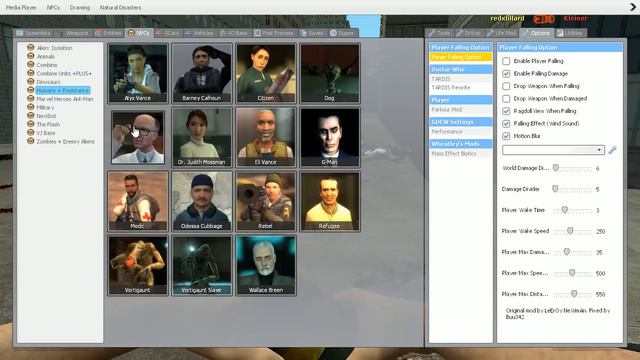Click the icon beside The Flash category

point(30,124)
